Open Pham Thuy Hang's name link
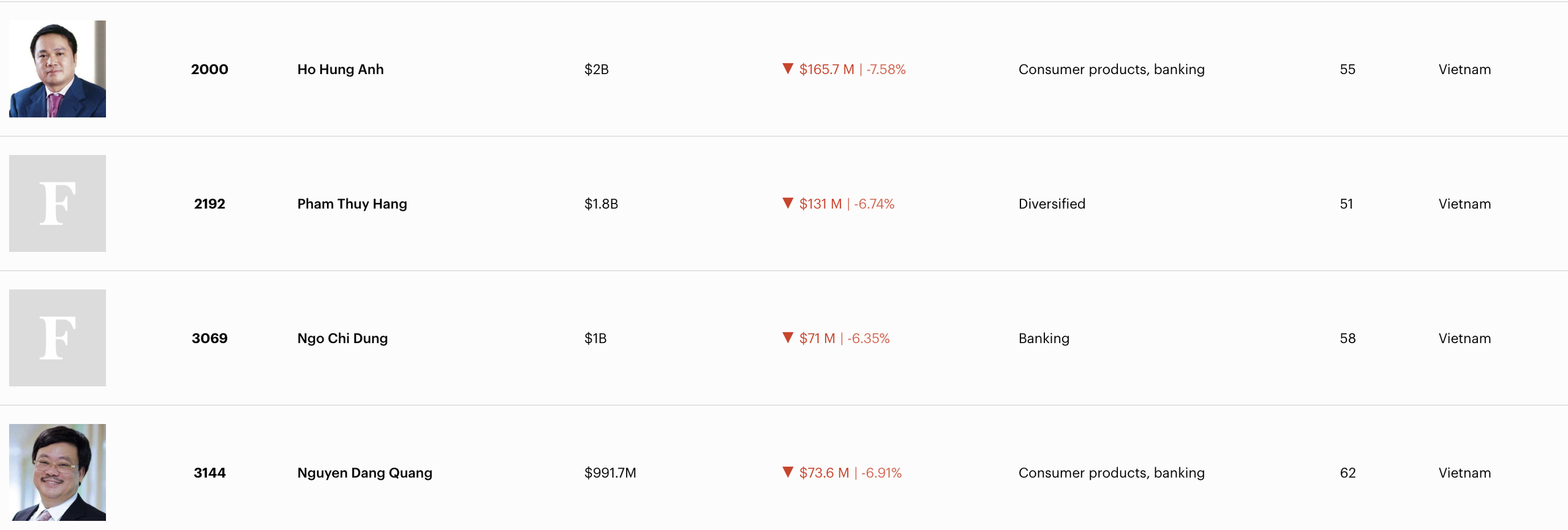This screenshot has width=1568, height=530. point(352,204)
